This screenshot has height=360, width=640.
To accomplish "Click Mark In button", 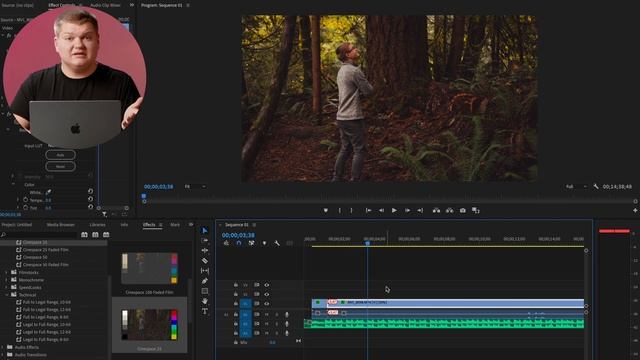I will 340,211.
